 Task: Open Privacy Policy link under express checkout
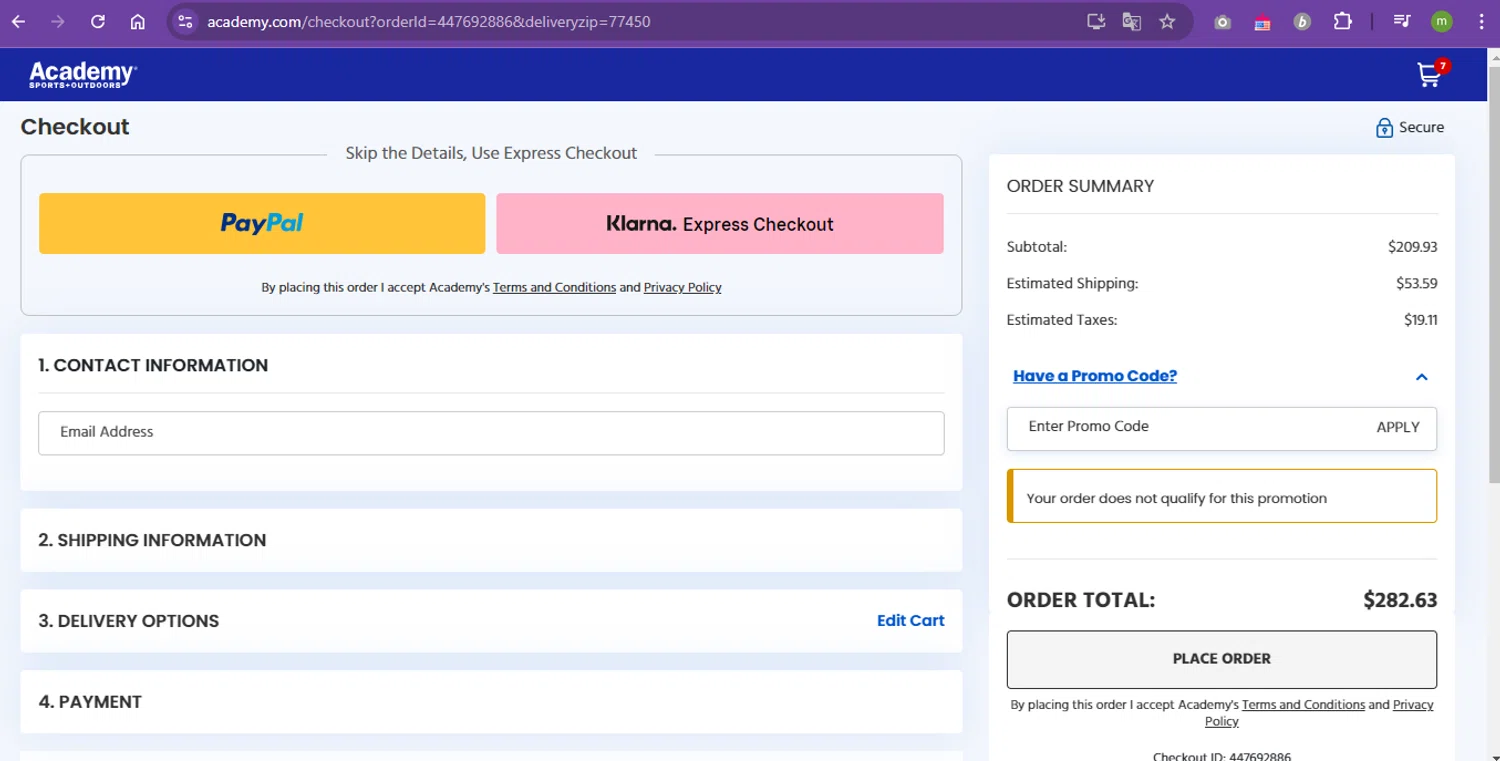click(x=682, y=287)
